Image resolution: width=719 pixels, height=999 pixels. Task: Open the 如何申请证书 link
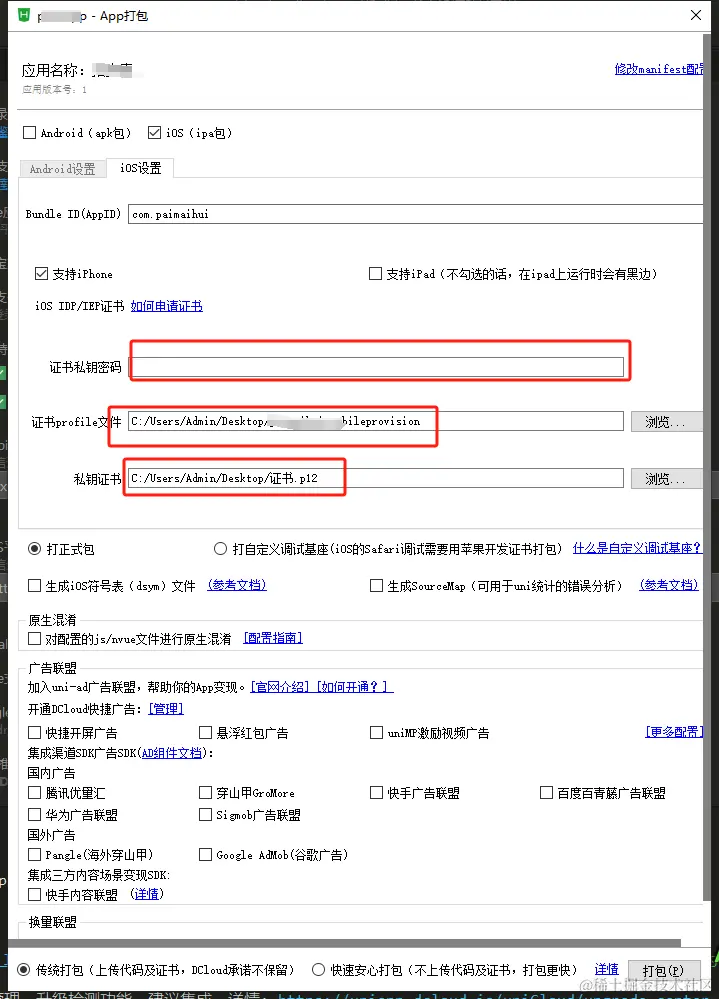coord(166,306)
